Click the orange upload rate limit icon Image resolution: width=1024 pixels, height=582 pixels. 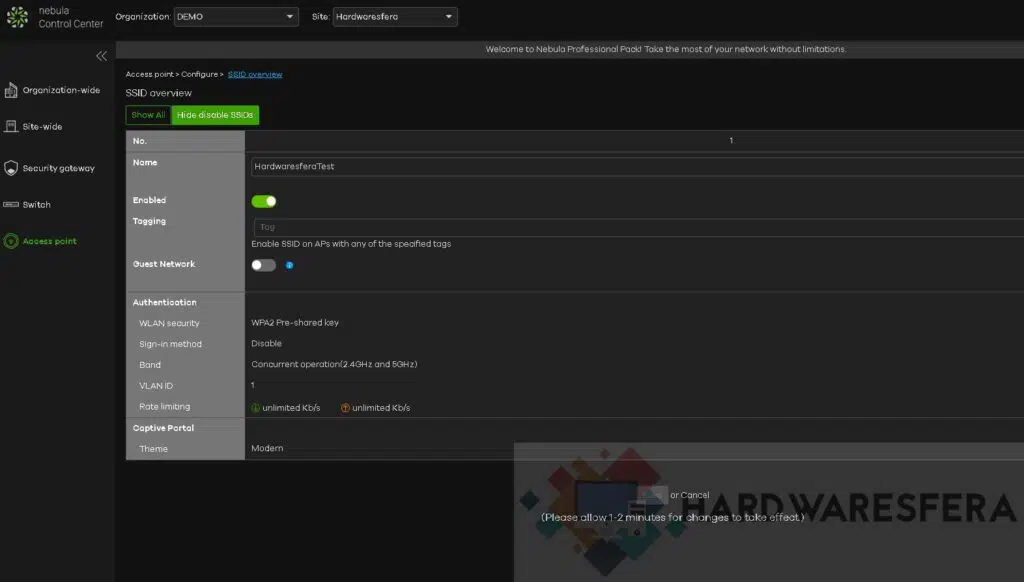(x=345, y=408)
